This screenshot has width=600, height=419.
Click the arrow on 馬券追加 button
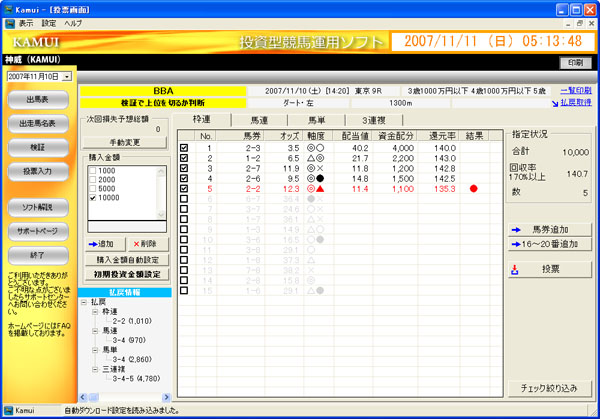517,228
